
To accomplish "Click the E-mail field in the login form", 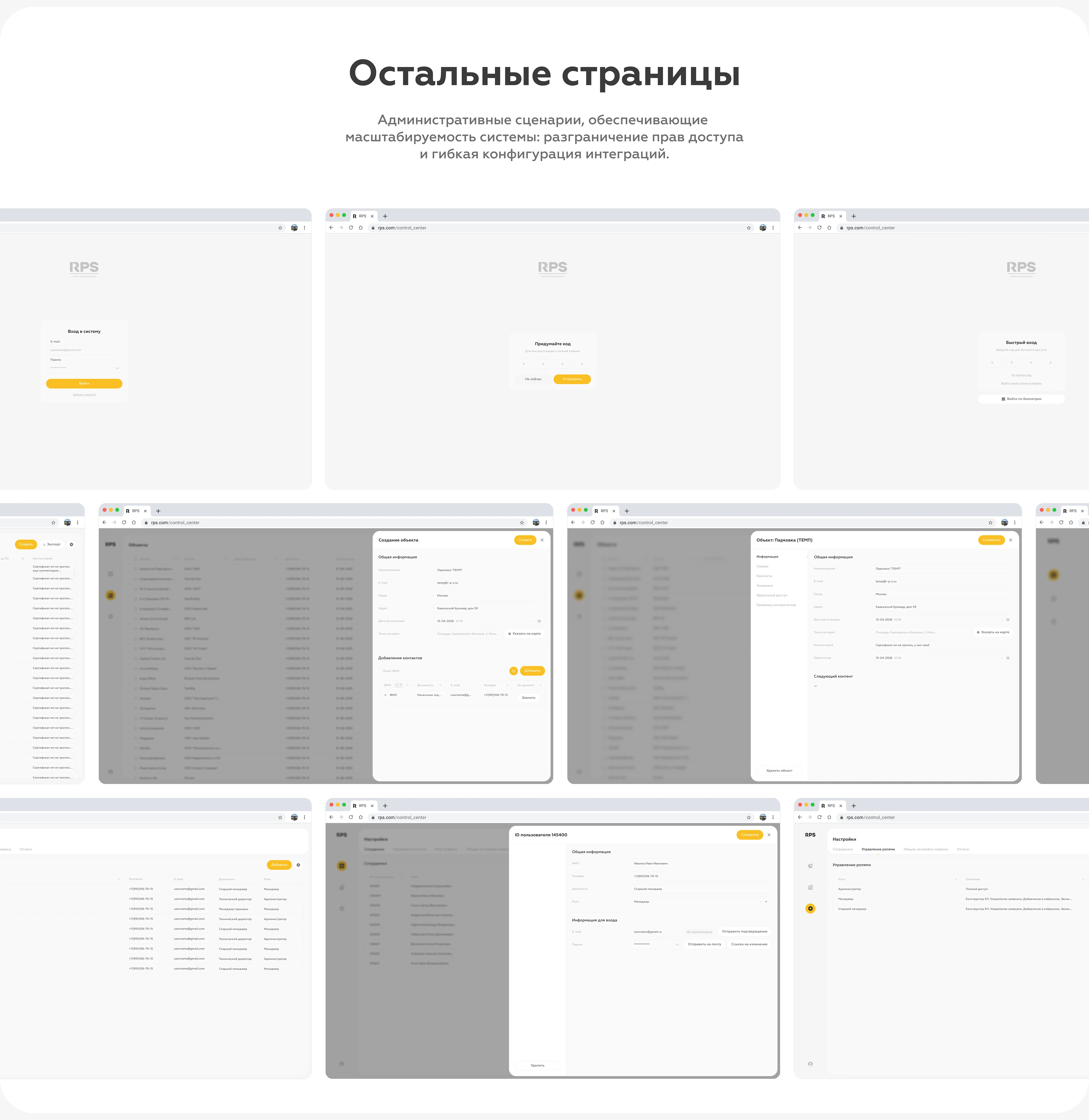I will (x=84, y=350).
